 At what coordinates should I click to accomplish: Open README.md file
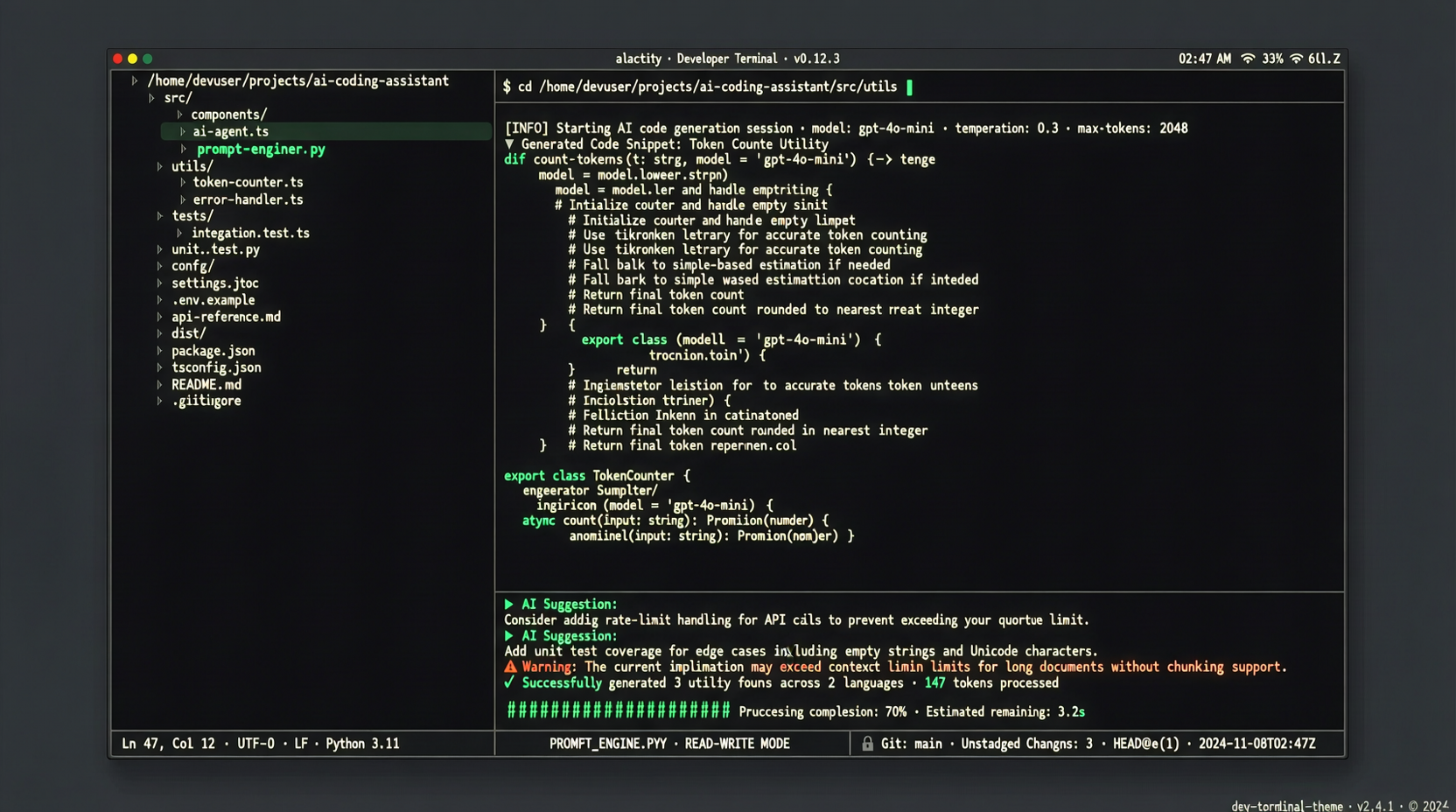coord(206,384)
